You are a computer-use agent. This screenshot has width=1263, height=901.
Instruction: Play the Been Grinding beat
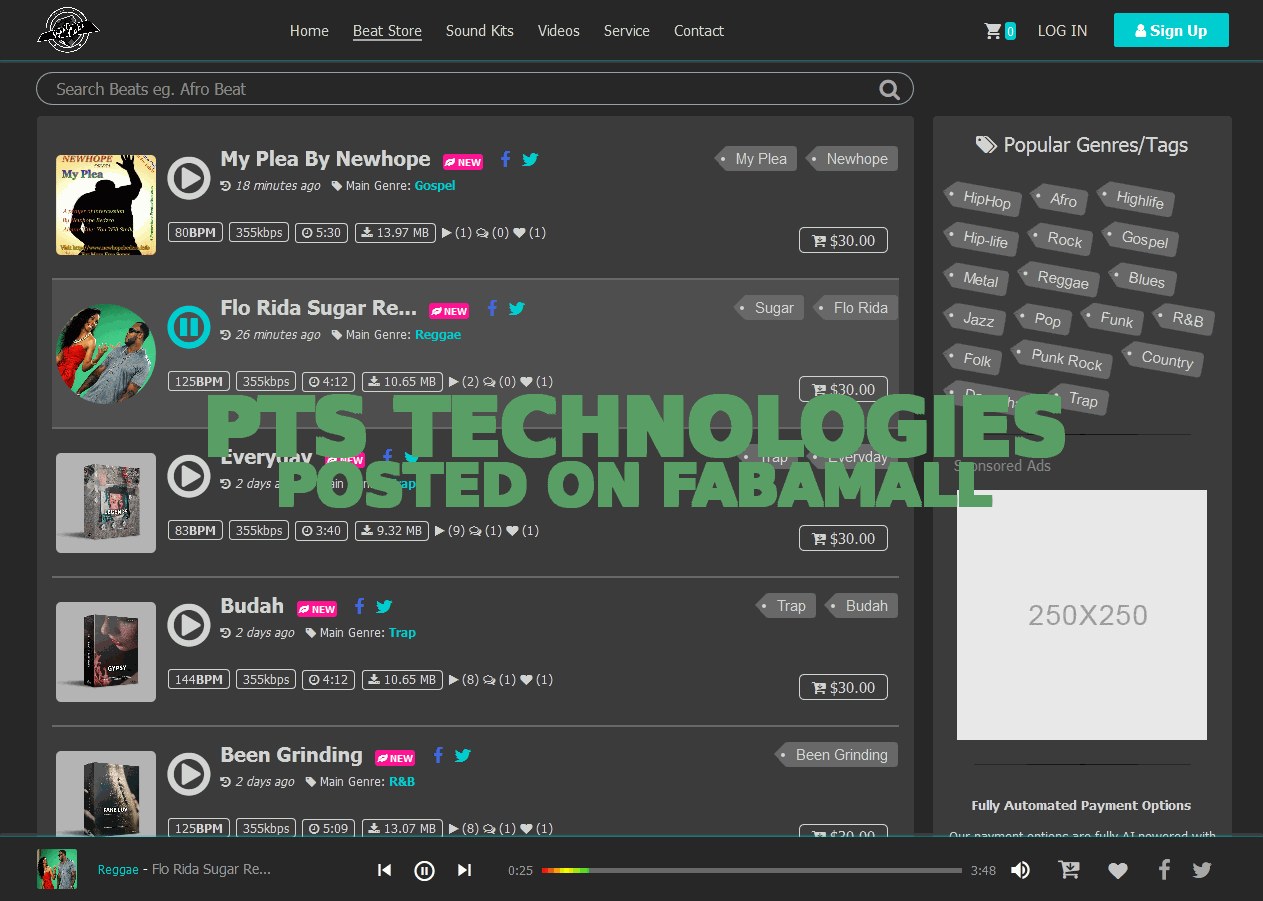(188, 774)
